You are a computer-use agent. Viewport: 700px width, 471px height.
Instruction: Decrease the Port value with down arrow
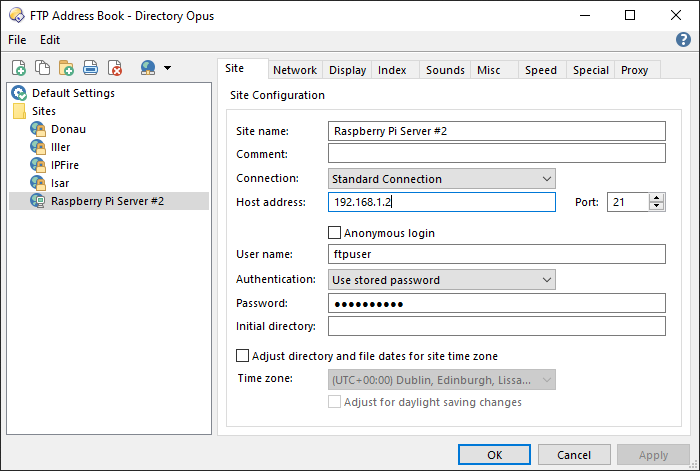pos(656,206)
